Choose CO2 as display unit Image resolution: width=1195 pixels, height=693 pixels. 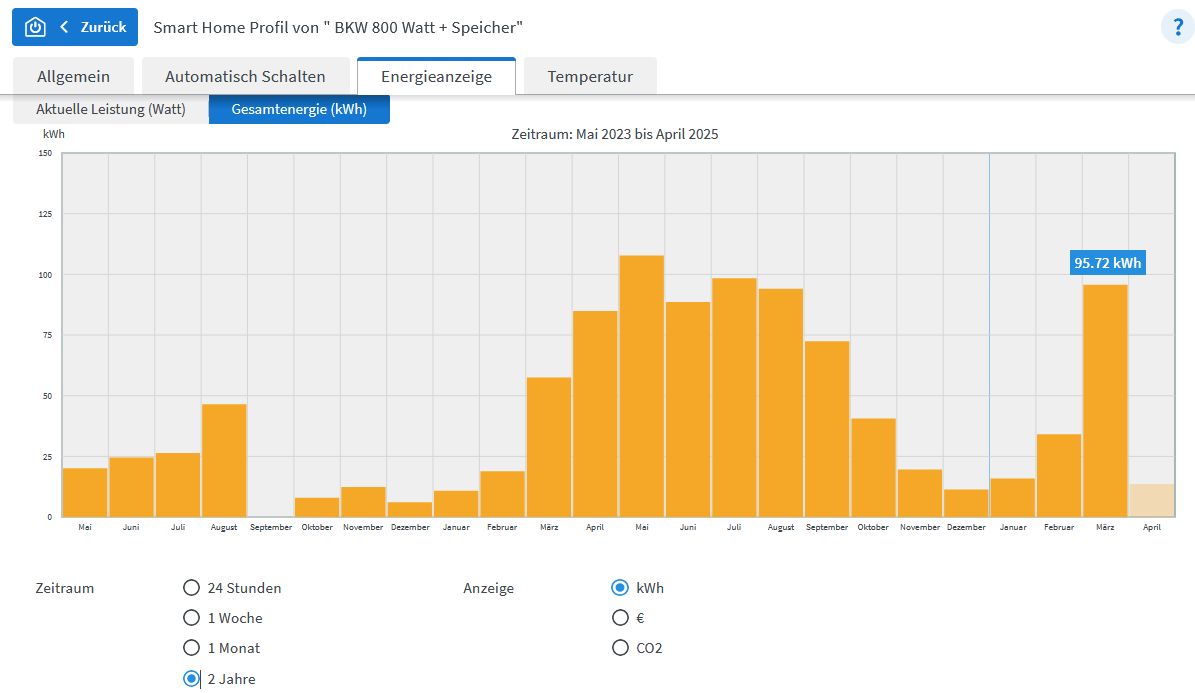620,648
